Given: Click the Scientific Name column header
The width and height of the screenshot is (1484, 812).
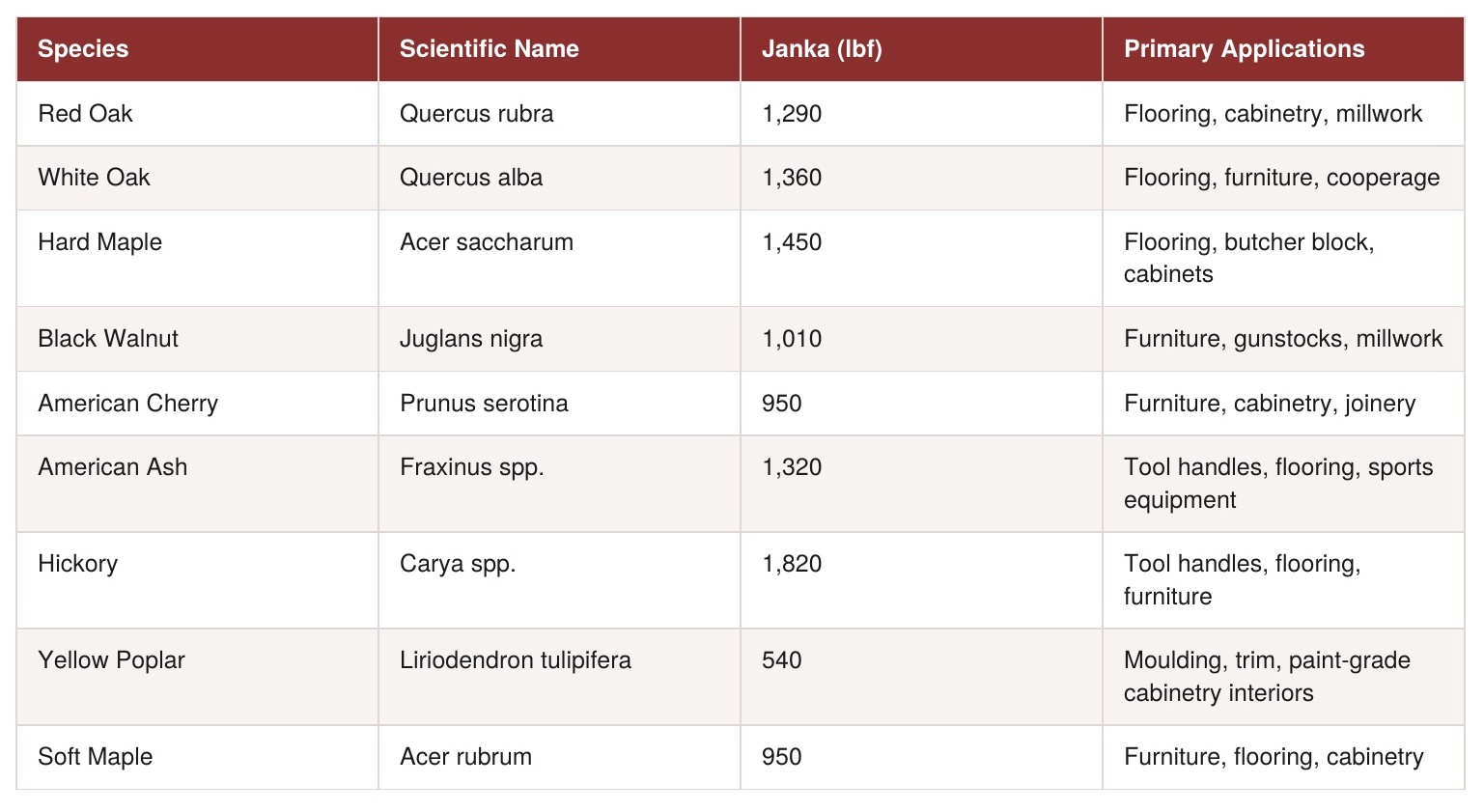Looking at the screenshot, I should [x=559, y=49].
